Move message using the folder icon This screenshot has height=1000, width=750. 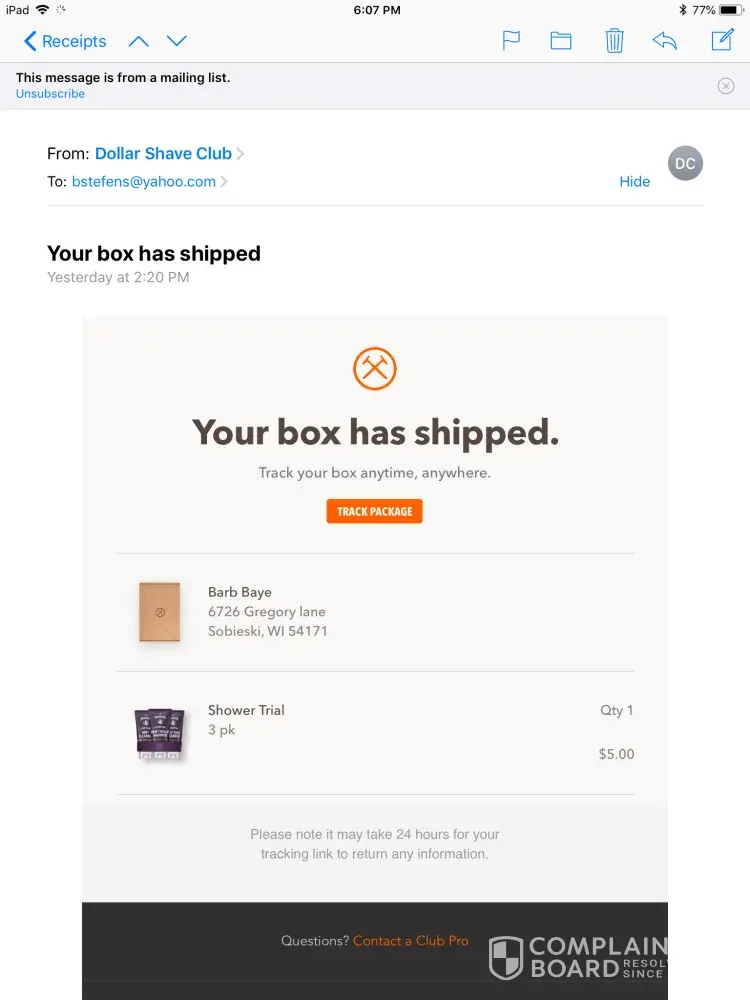point(561,41)
